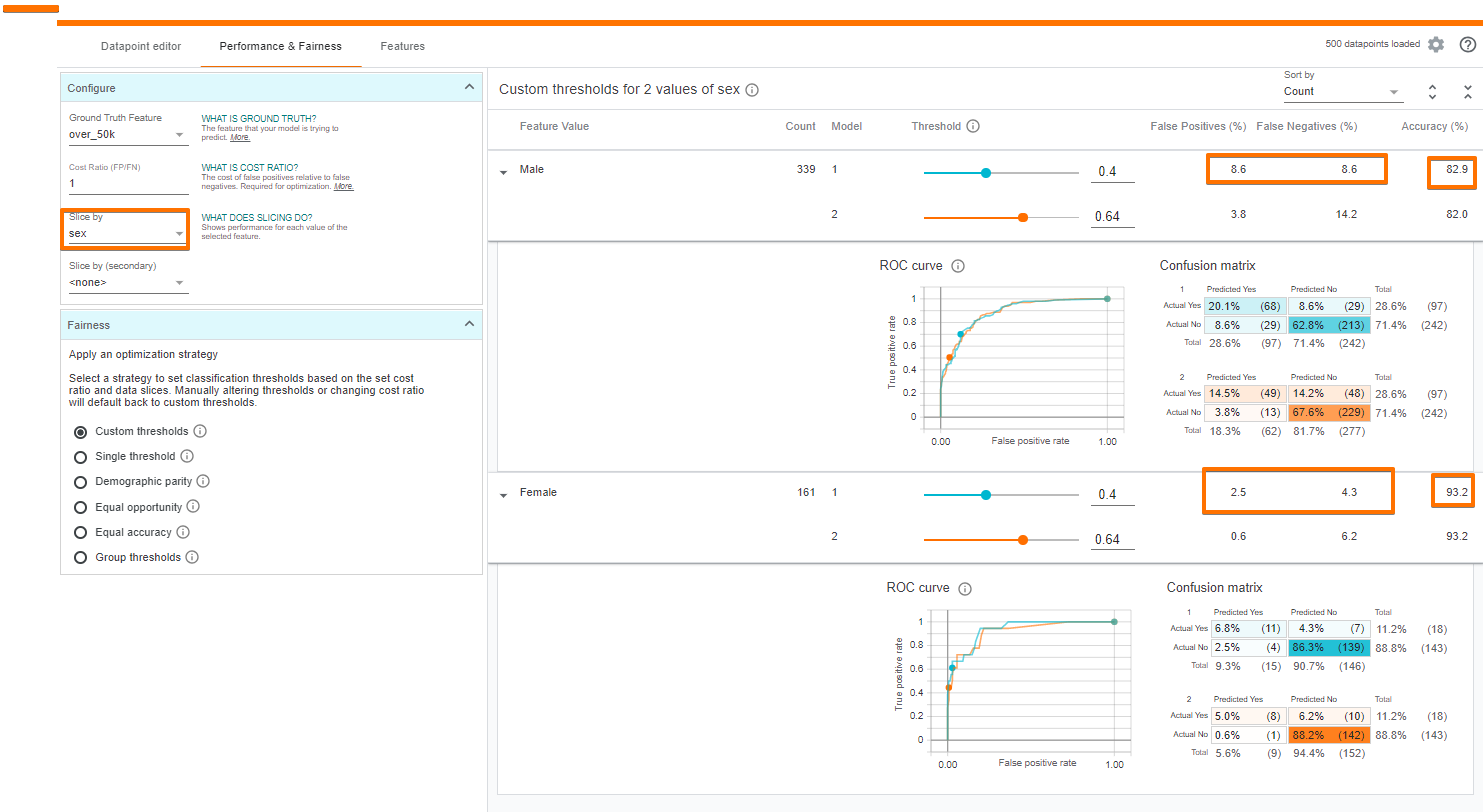Open the Slice by sex dropdown

(128, 234)
